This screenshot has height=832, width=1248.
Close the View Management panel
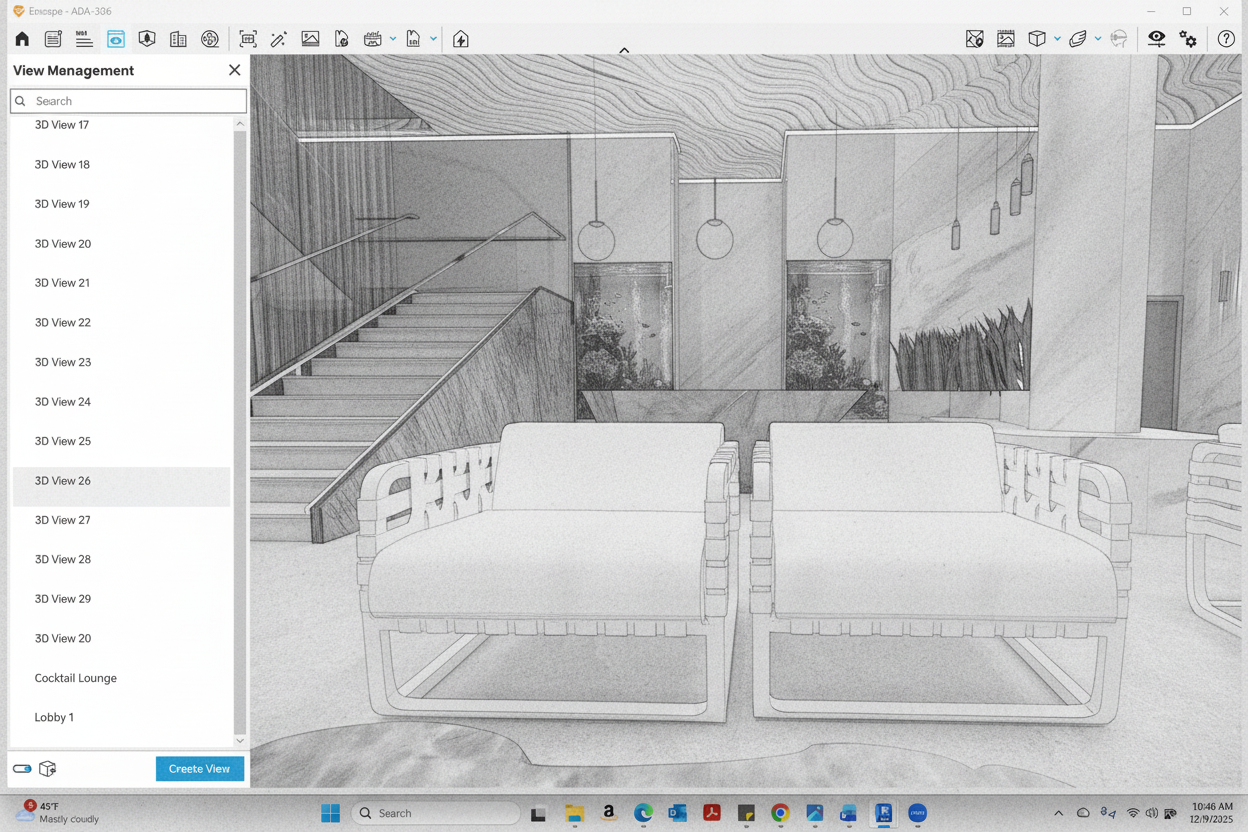[x=234, y=71]
